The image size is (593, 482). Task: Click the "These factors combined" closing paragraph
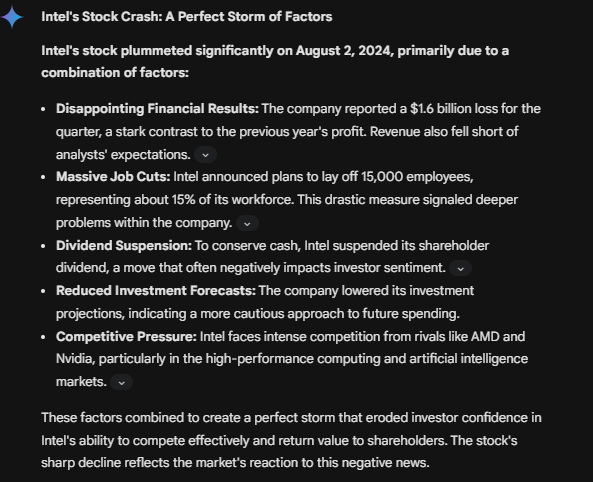click(291, 440)
